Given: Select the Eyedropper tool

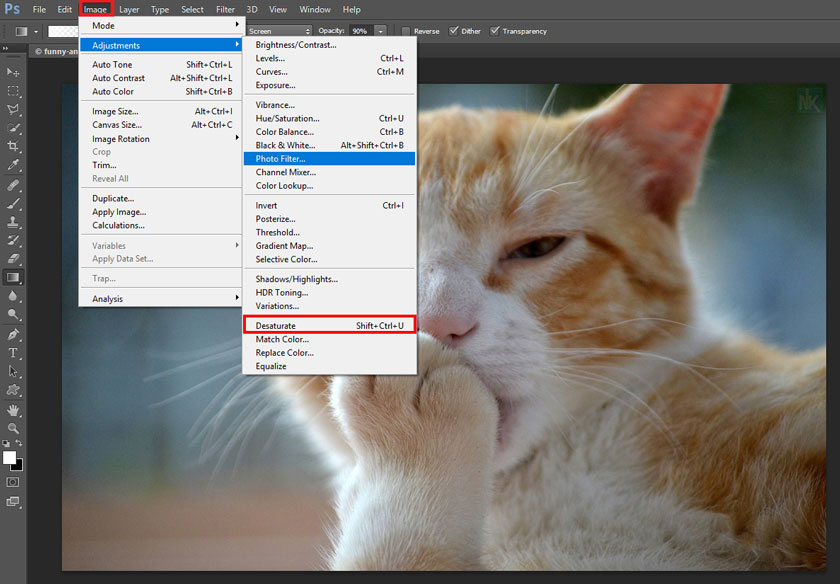Looking at the screenshot, I should [13, 165].
